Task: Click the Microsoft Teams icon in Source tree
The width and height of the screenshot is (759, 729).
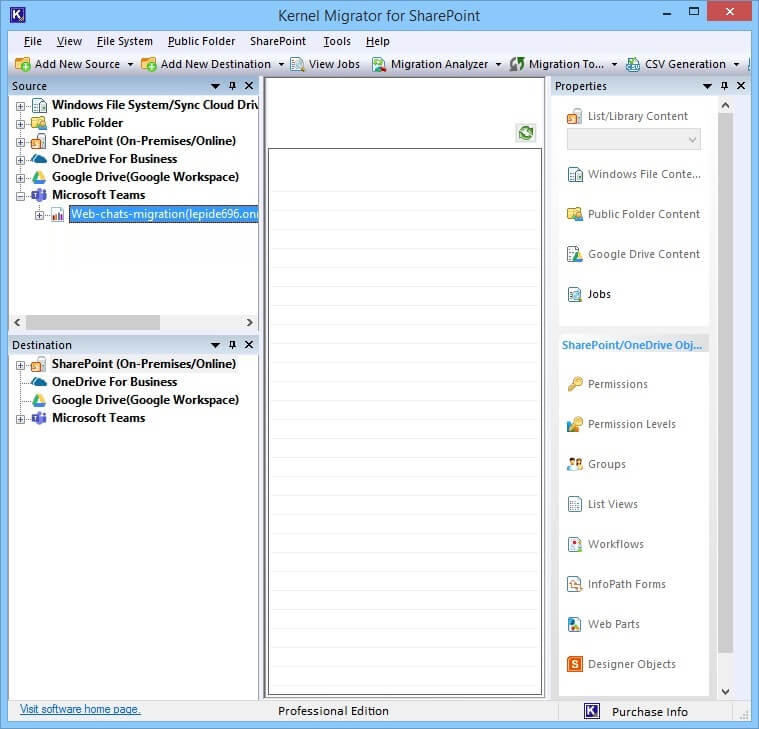Action: click(39, 195)
